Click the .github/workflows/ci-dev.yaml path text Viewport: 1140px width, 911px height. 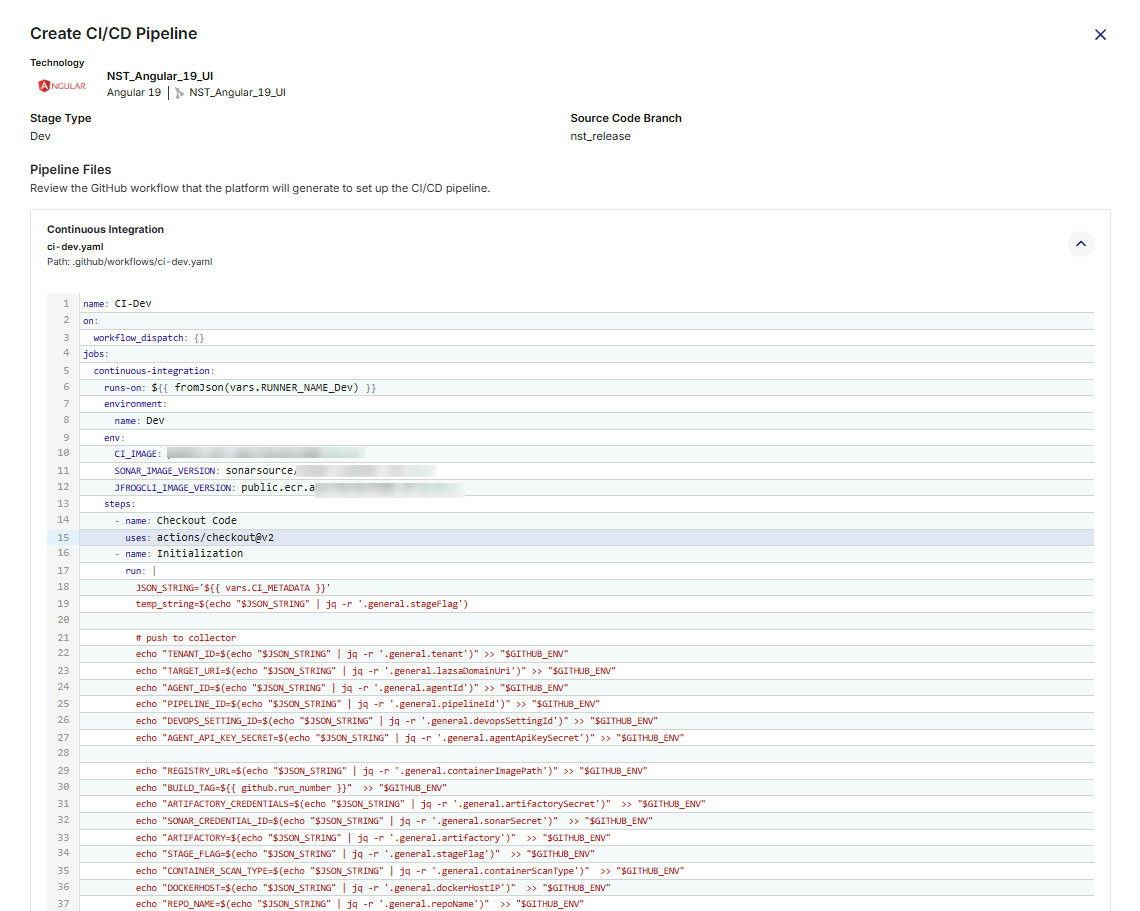pyautogui.click(x=129, y=262)
